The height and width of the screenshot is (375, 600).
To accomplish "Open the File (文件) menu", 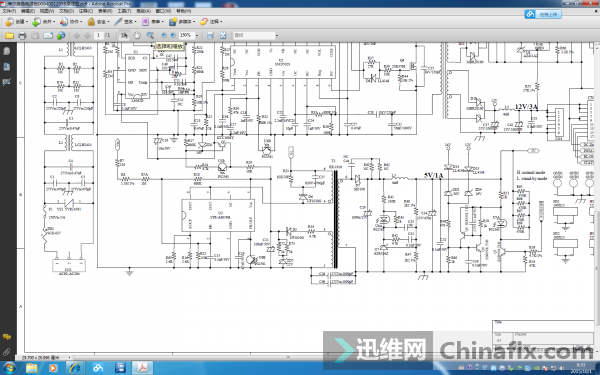I will point(9,11).
